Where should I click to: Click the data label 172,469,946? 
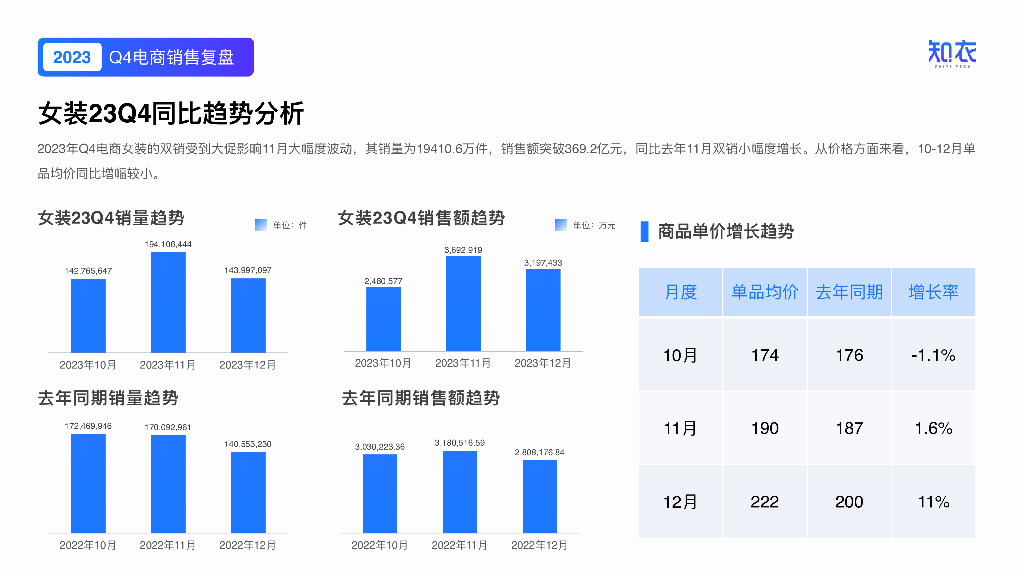(88, 426)
